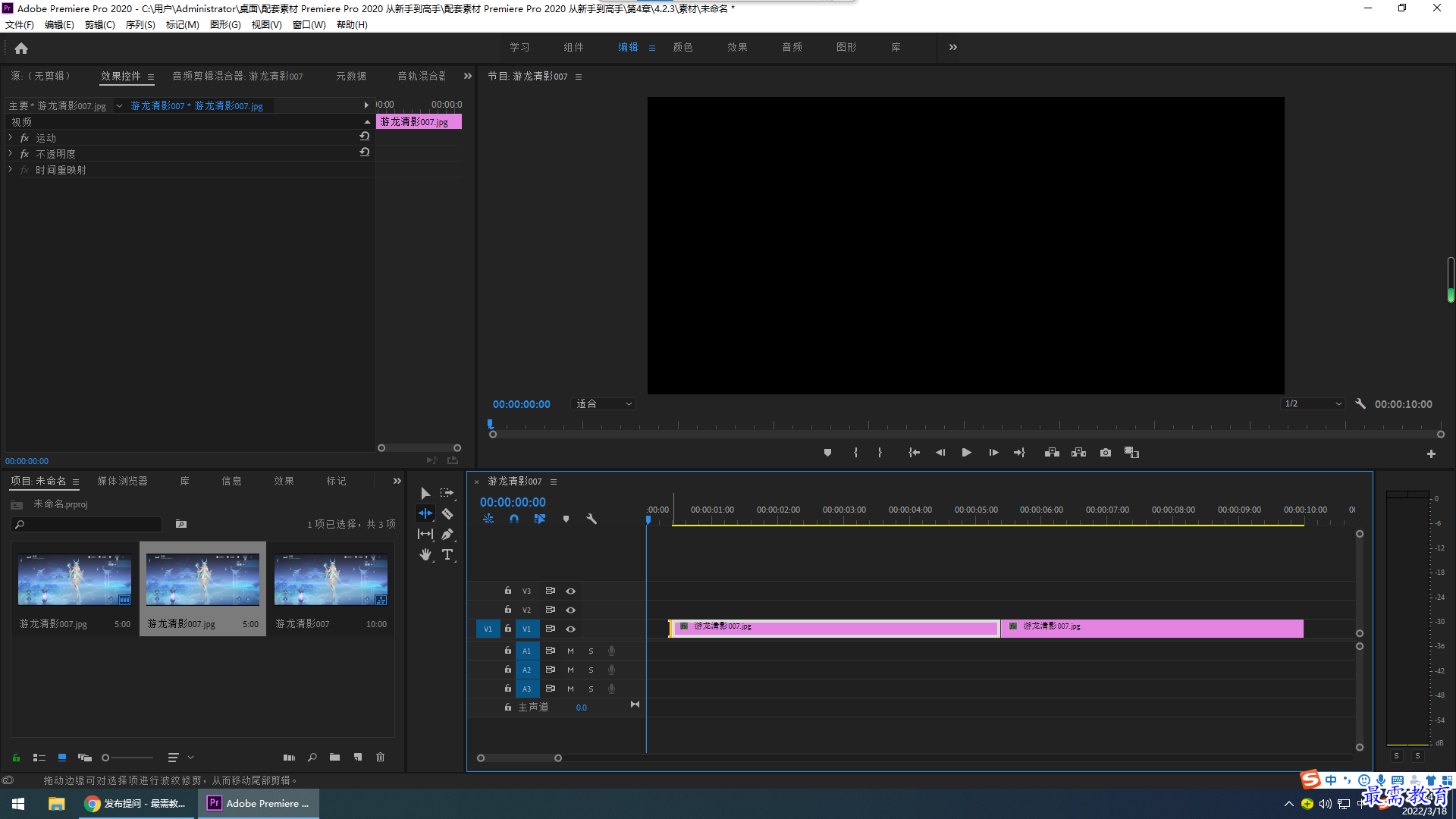1456x819 pixels.
Task: Open 音轨混合器 tab
Action: click(422, 76)
